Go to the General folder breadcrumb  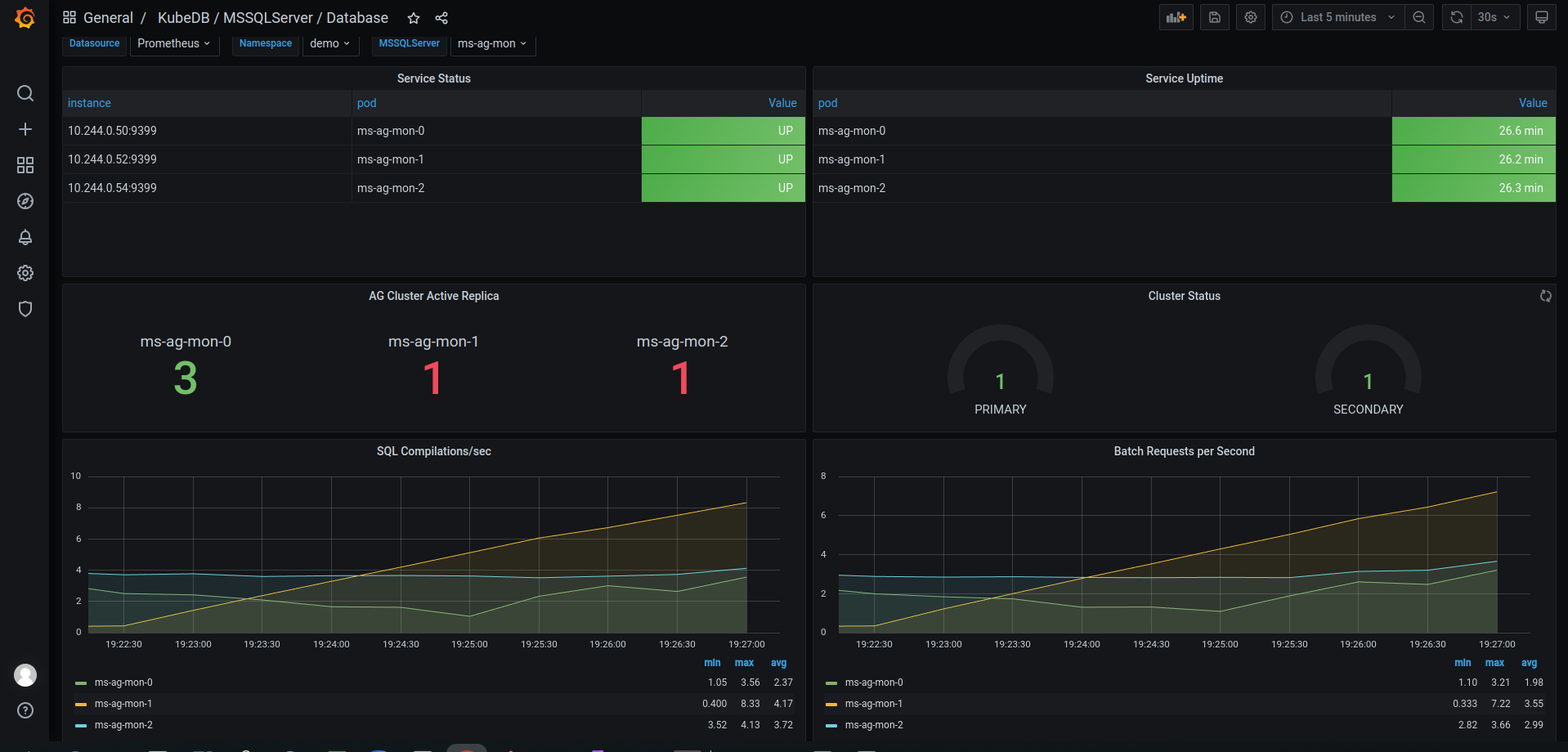[108, 18]
